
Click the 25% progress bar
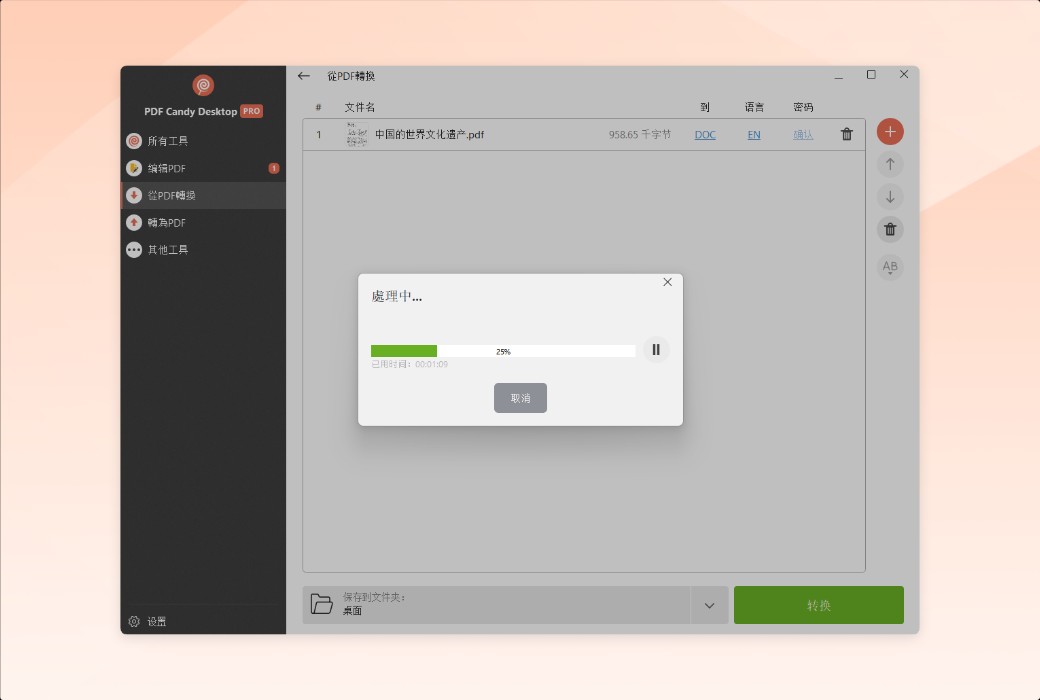[x=503, y=350]
